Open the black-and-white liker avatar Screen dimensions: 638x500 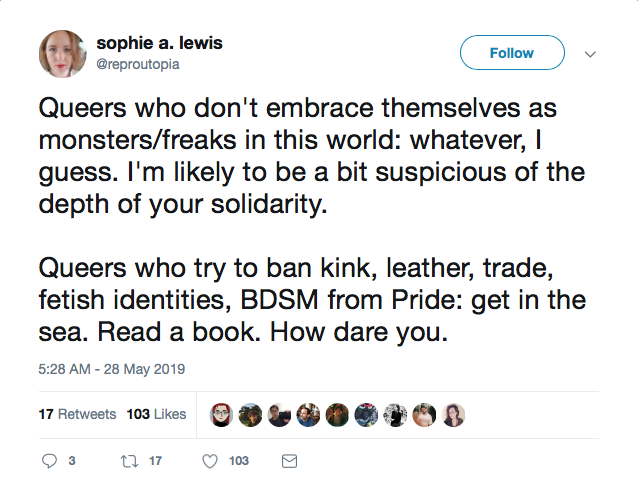pyautogui.click(x=395, y=415)
